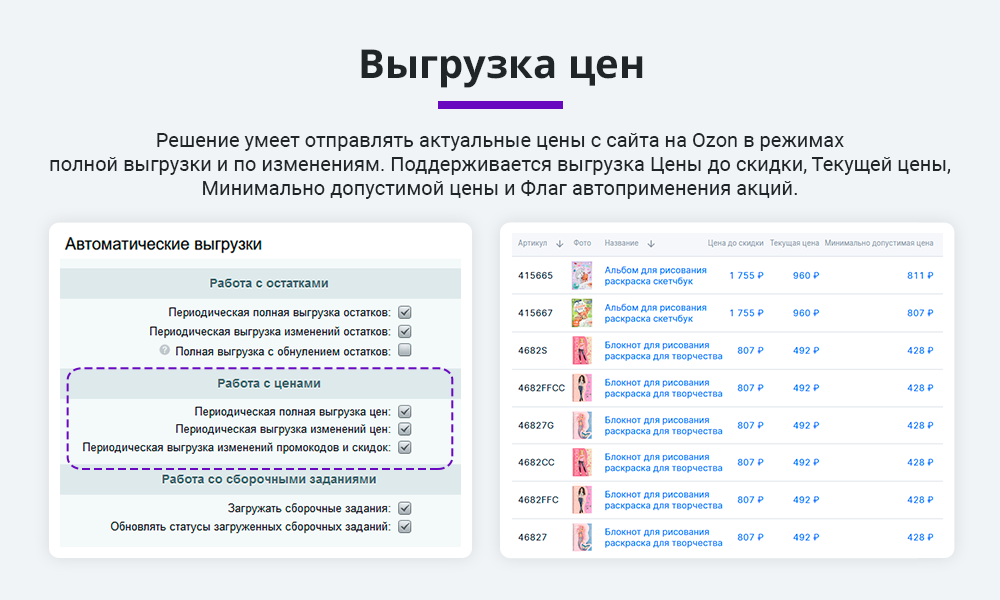Select the photo thumbnail in row 4682FFCC
Screen dimensions: 1000x600
click(581, 388)
